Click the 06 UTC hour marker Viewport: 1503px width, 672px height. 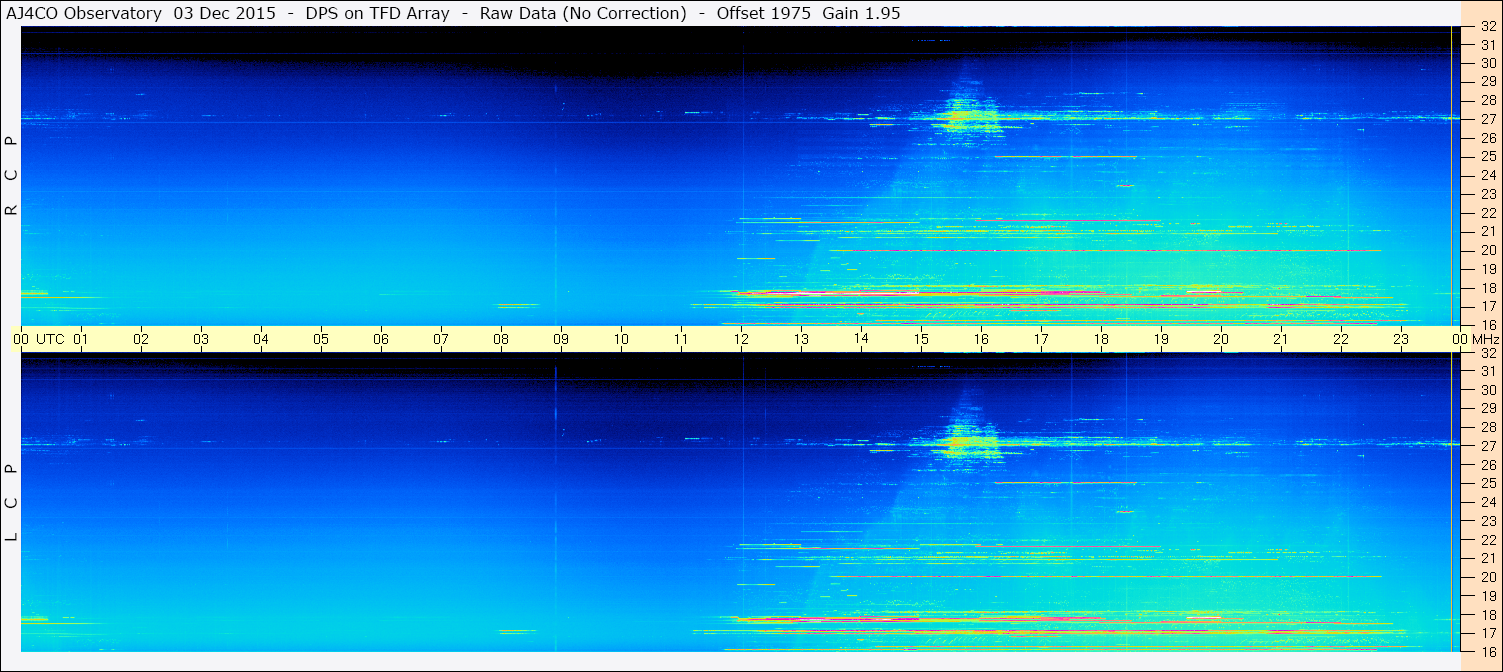[x=381, y=339]
